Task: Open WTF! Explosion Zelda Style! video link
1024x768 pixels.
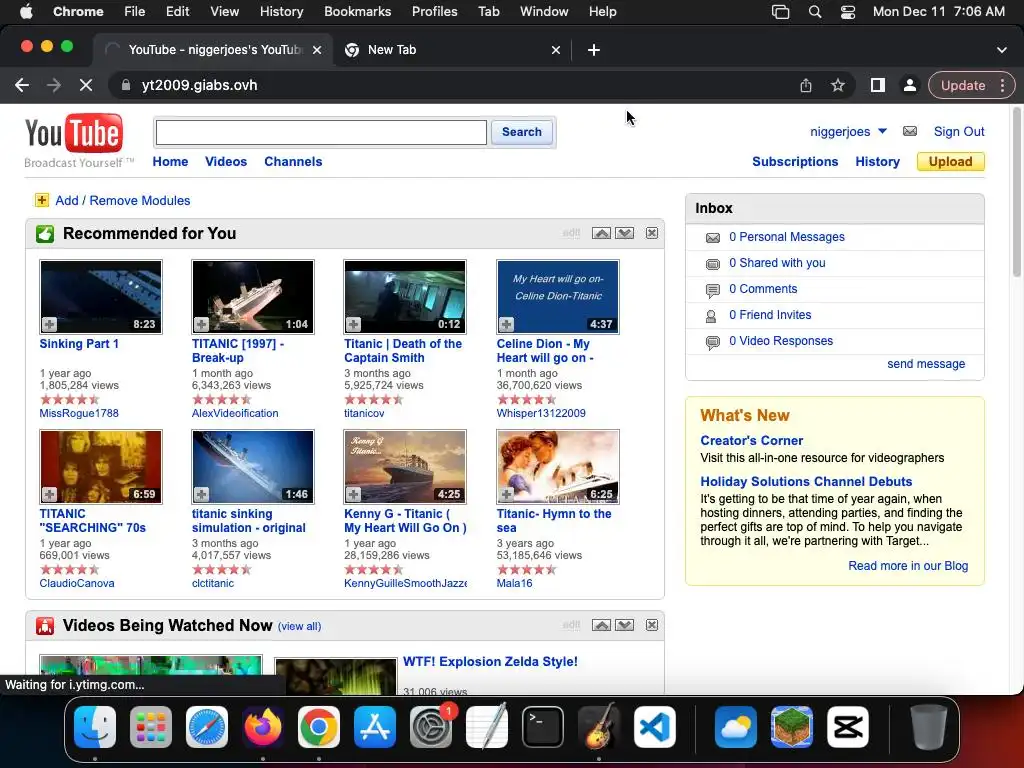Action: (x=490, y=662)
